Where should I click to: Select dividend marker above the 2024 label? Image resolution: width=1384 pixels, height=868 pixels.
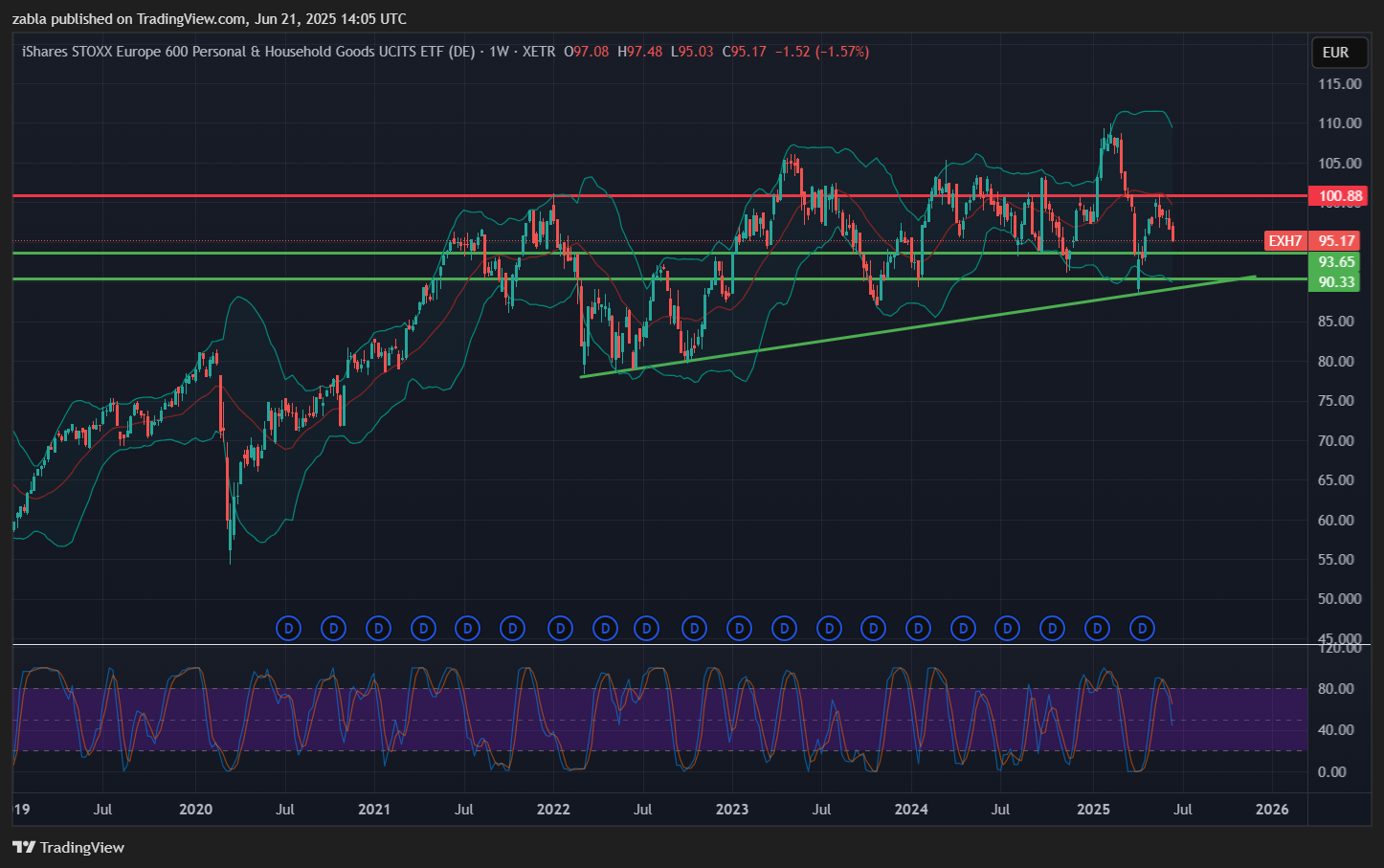tap(918, 629)
